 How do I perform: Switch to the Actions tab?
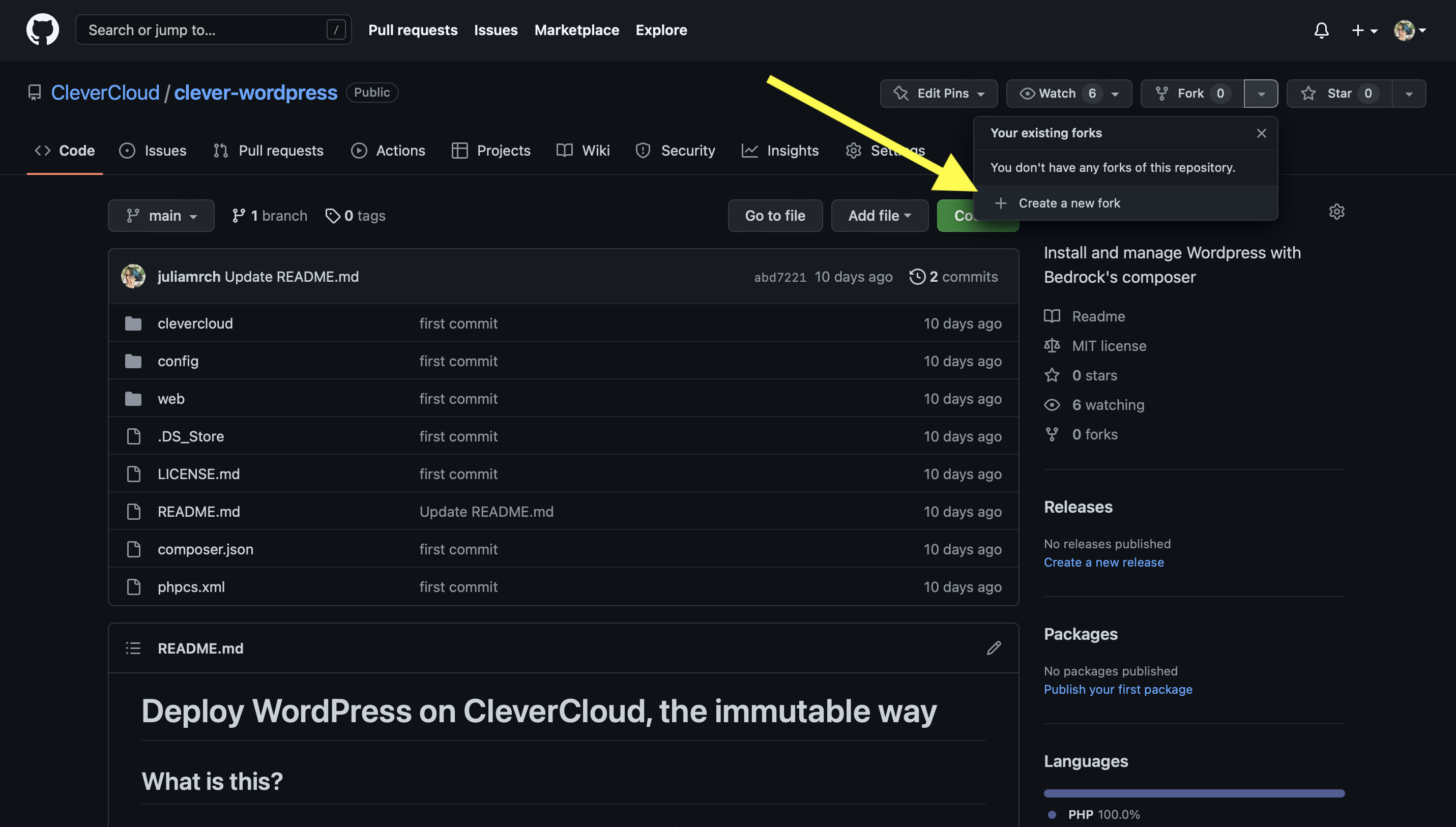pyautogui.click(x=388, y=151)
